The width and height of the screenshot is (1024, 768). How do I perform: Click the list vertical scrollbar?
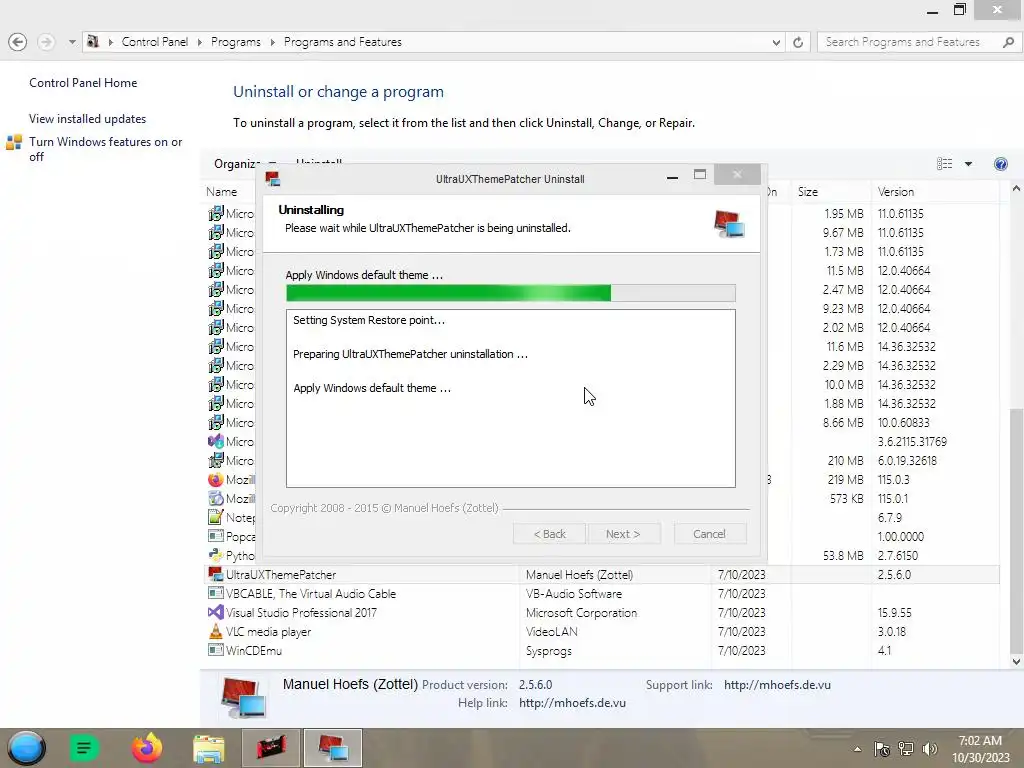click(x=1016, y=529)
